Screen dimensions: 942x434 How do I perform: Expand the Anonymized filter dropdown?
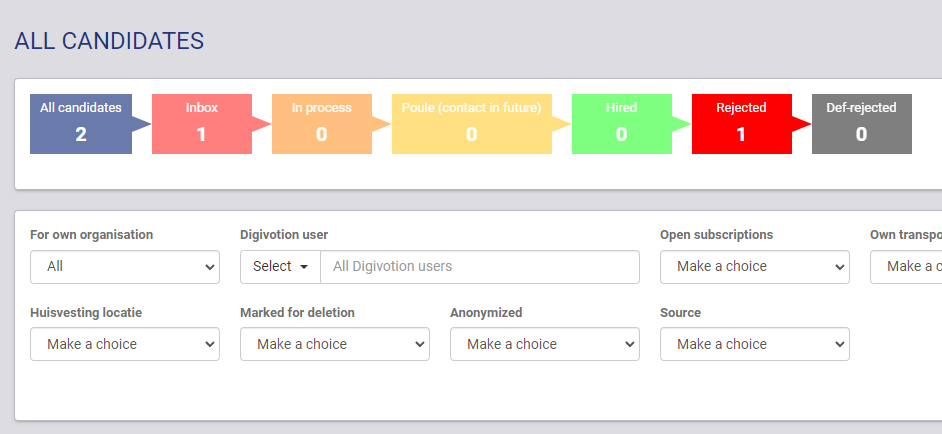click(x=544, y=344)
